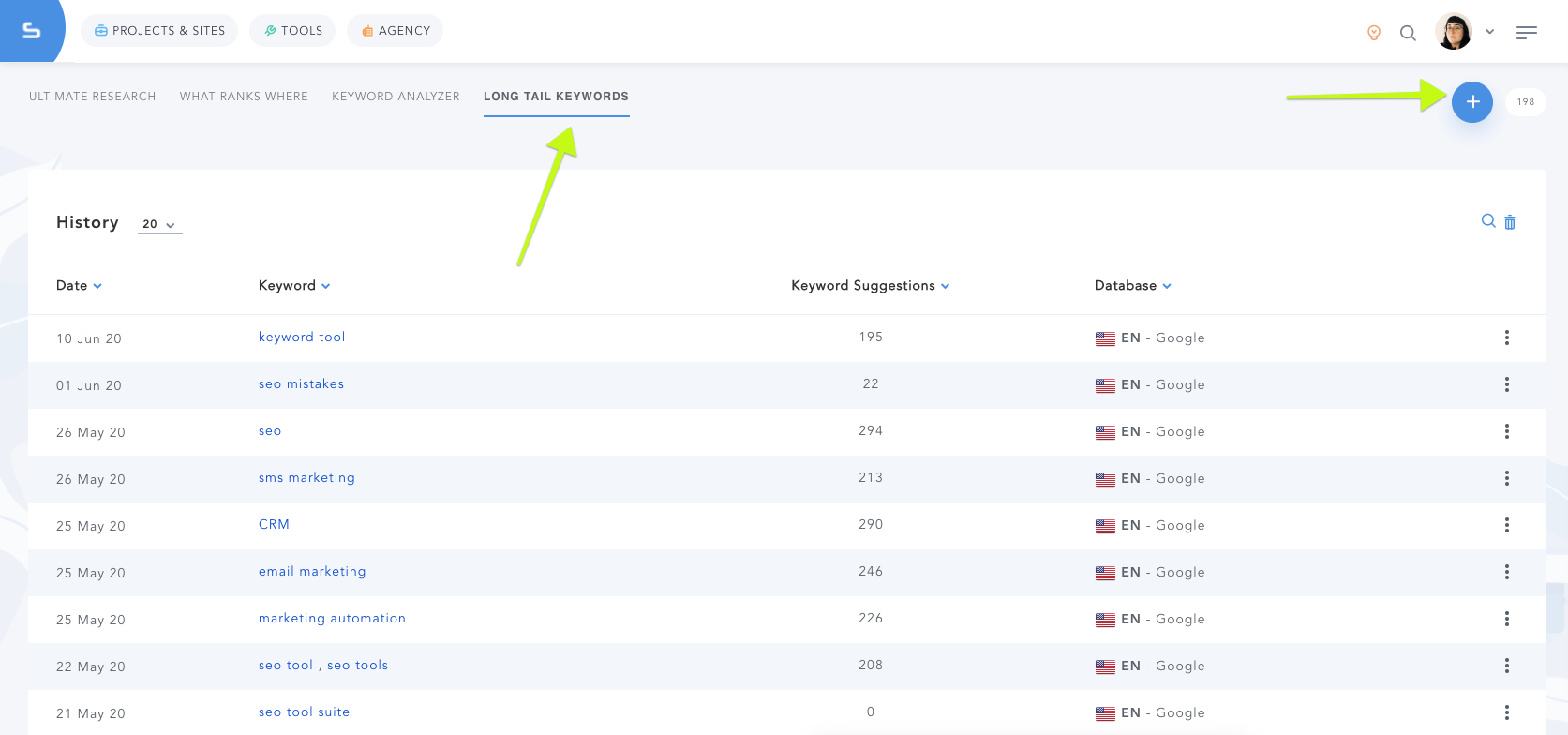Switch to Ultimate Research tab
The image size is (1568, 735).
coord(93,97)
